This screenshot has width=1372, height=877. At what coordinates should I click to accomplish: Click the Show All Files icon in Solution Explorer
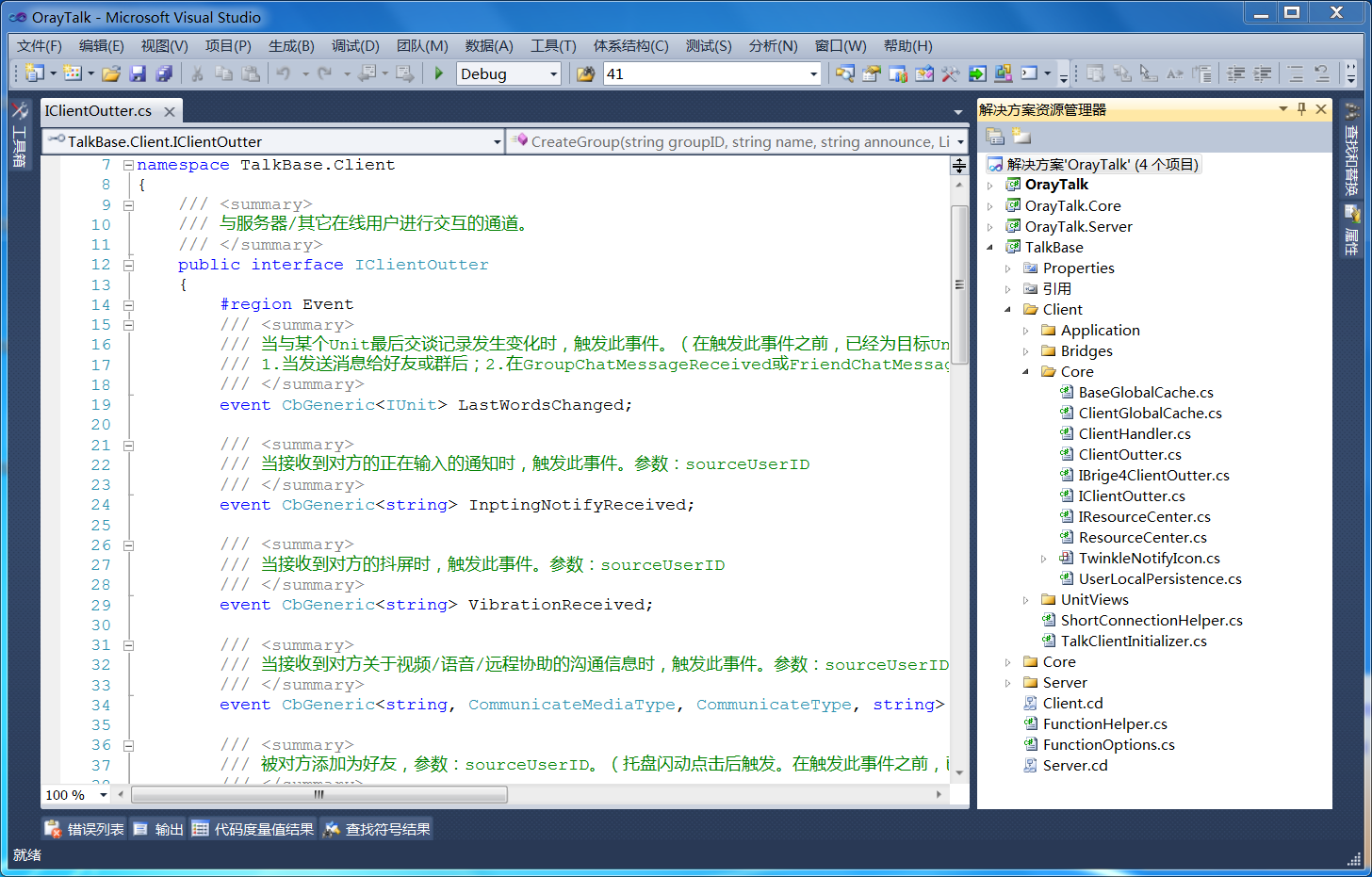pos(1021,137)
